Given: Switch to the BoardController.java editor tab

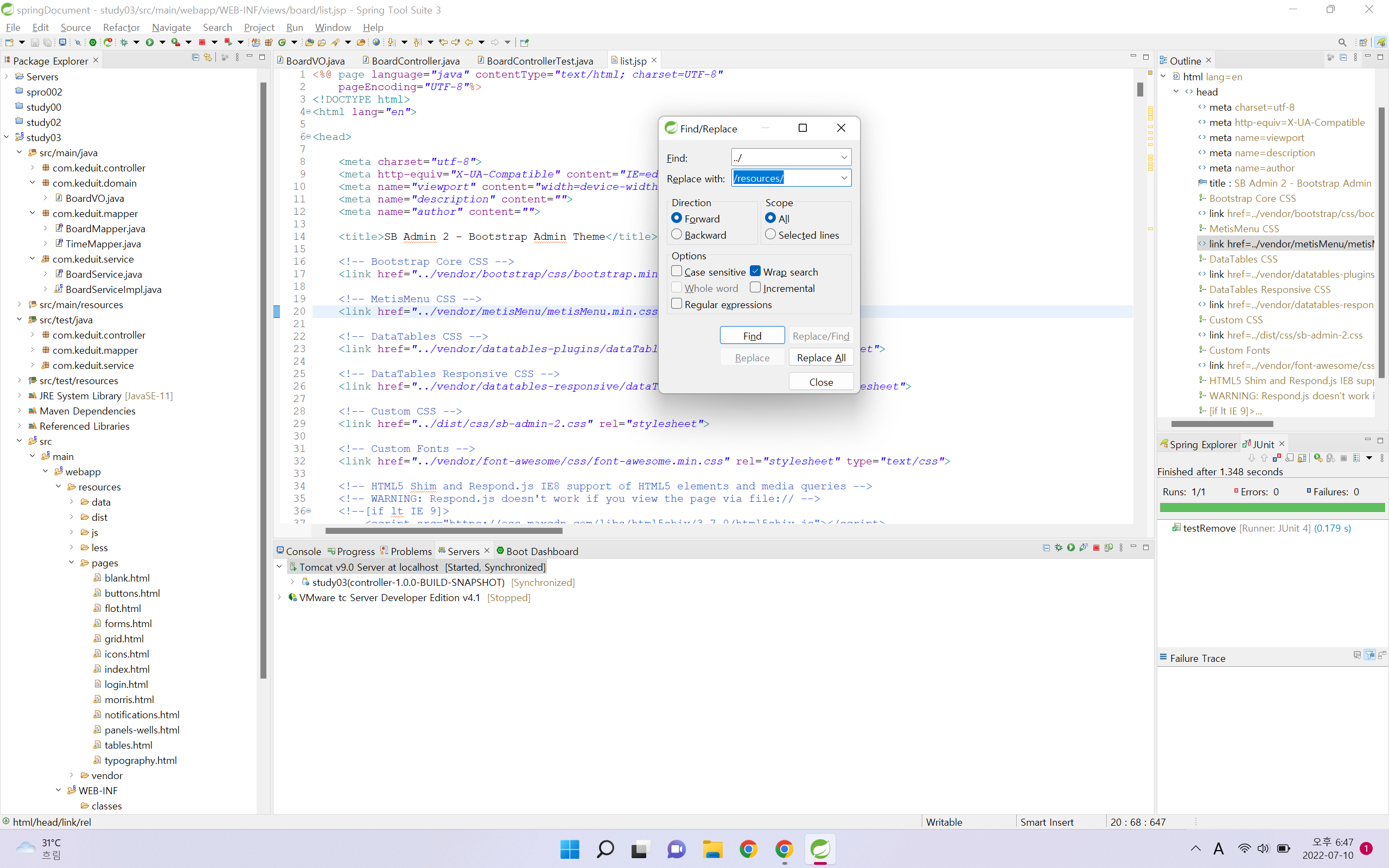Looking at the screenshot, I should 415,61.
